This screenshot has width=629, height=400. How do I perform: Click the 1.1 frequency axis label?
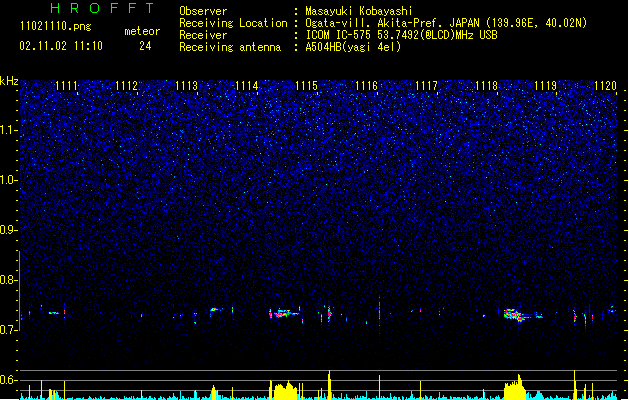coord(8,130)
